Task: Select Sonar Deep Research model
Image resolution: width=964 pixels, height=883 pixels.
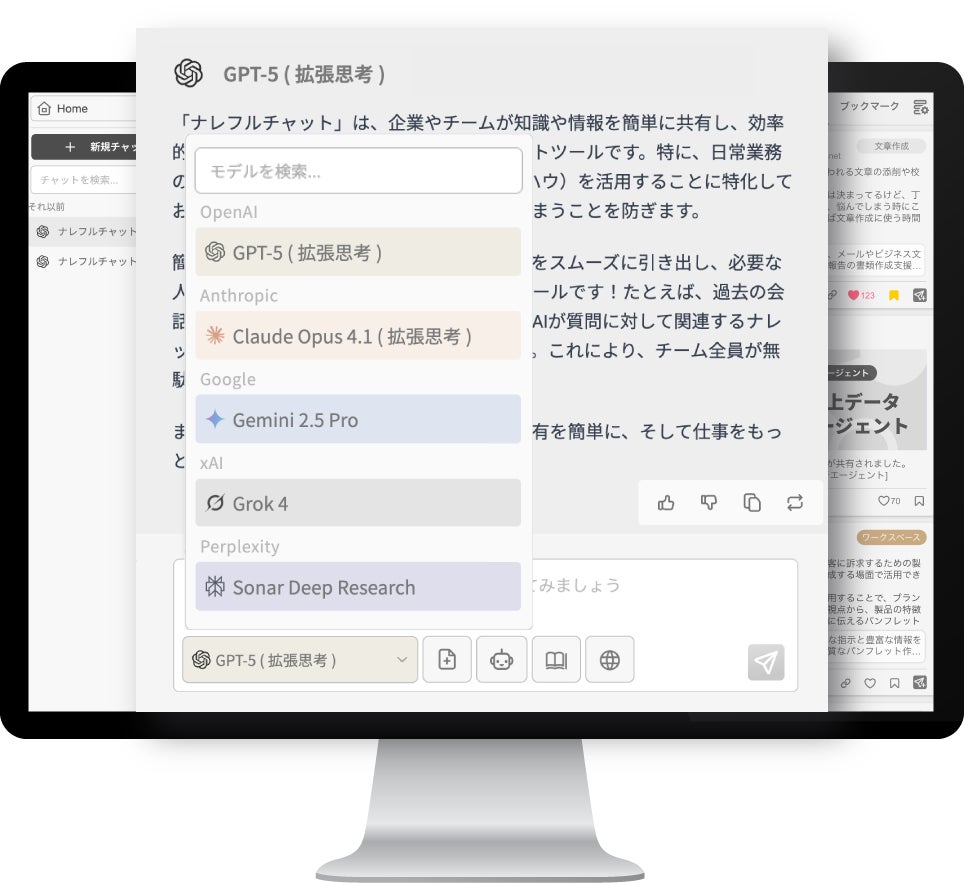Action: tap(358, 586)
